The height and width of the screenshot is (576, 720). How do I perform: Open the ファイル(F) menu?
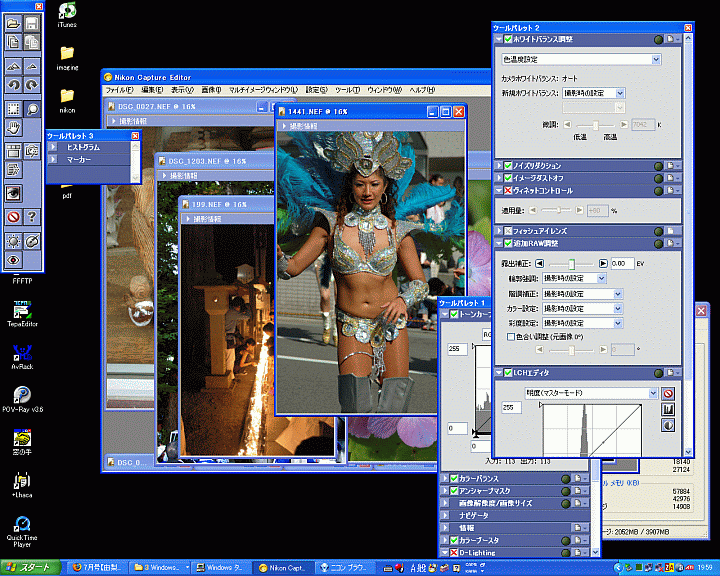click(119, 90)
